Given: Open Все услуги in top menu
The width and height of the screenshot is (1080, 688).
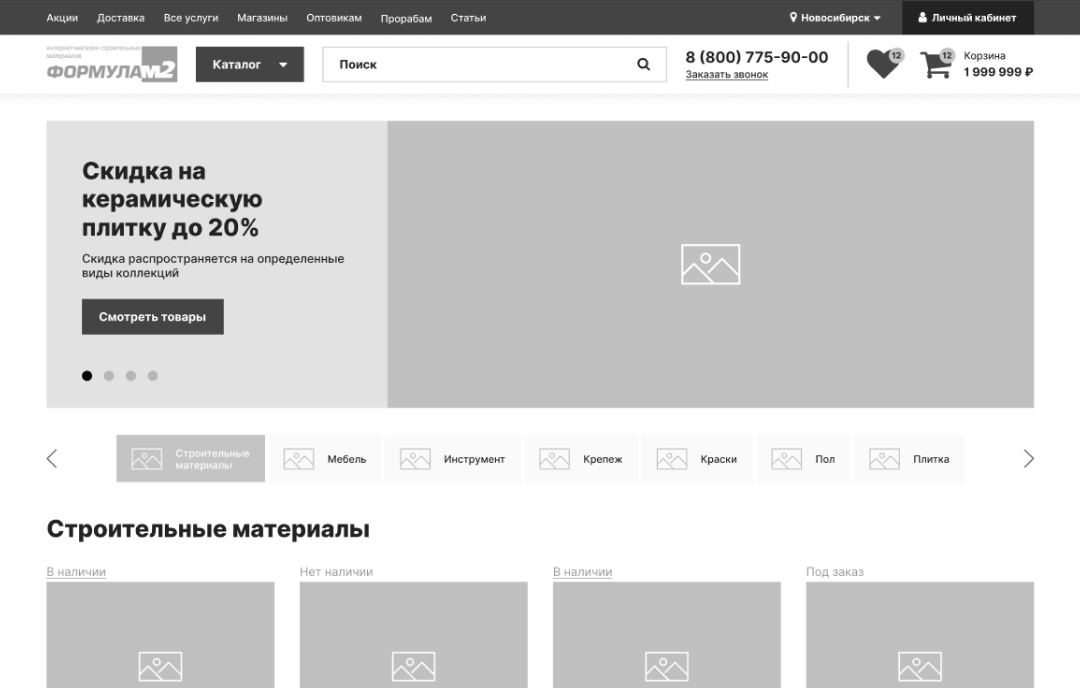Looking at the screenshot, I should tap(190, 18).
